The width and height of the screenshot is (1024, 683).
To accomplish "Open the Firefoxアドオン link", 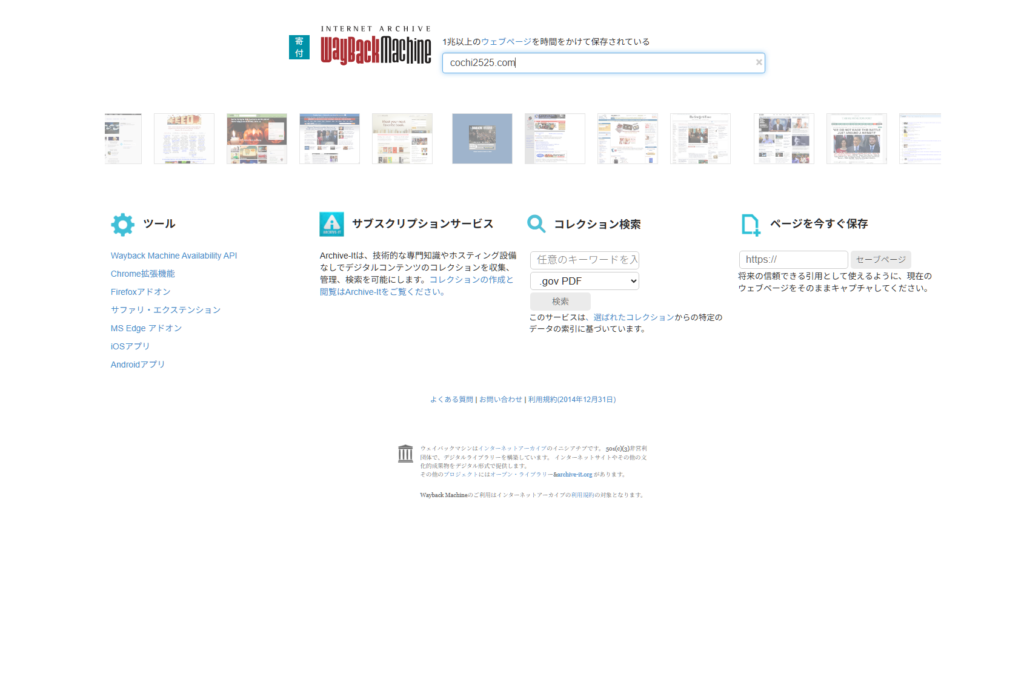I will 140,292.
